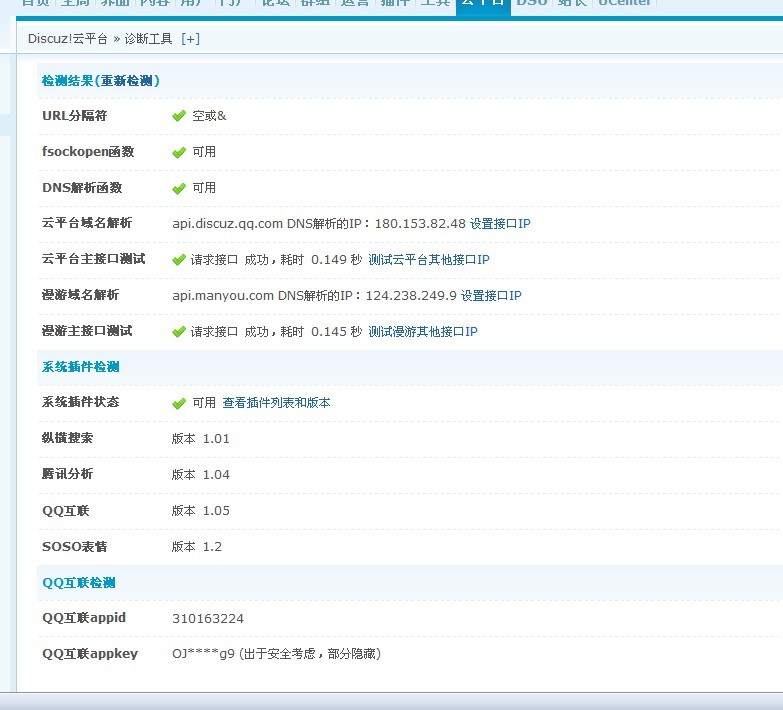The height and width of the screenshot is (710, 783).
Task: Click the masked appkey OJ****g9
Action: click(203, 654)
